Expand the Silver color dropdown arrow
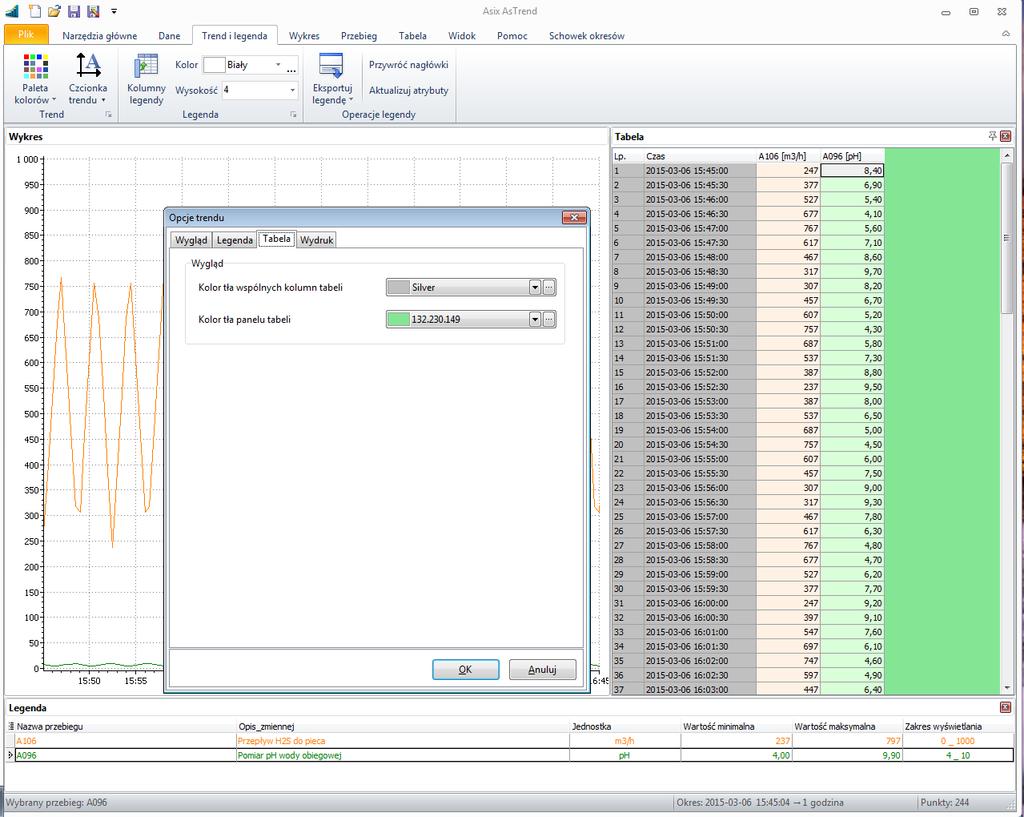Image resolution: width=1024 pixels, height=817 pixels. click(535, 287)
